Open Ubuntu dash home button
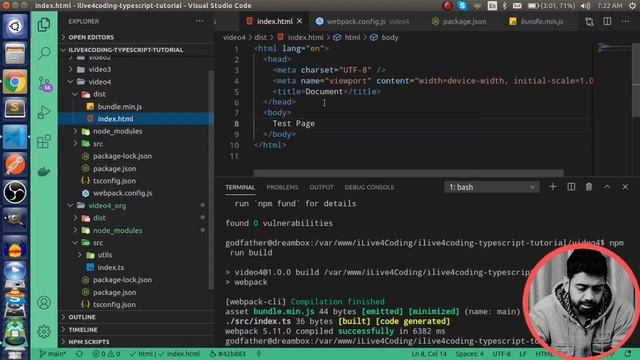Screen dimensions: 640x360 click(15, 26)
